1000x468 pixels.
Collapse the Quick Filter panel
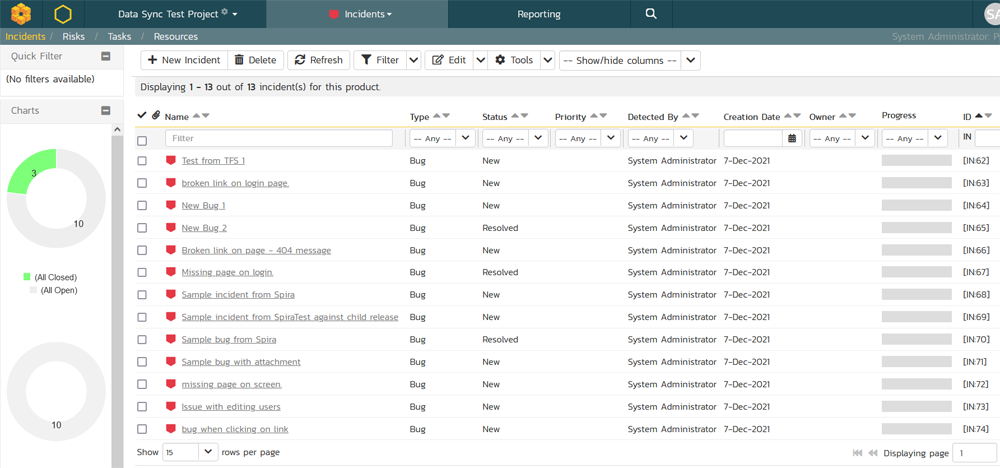(x=106, y=57)
